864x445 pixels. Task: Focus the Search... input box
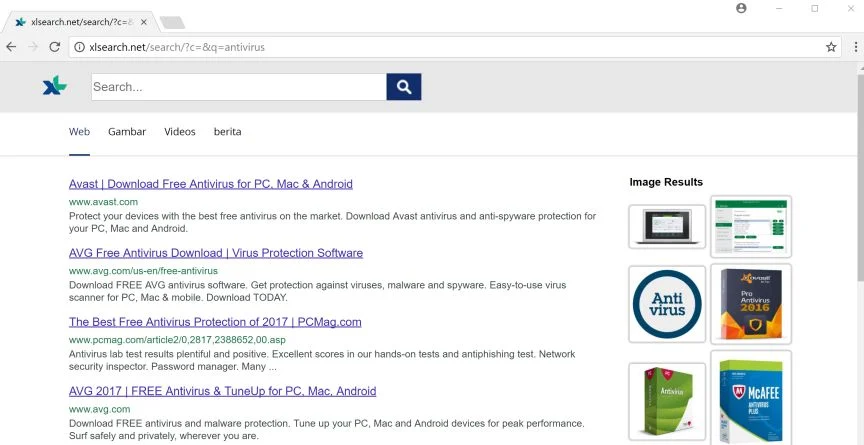[239, 87]
